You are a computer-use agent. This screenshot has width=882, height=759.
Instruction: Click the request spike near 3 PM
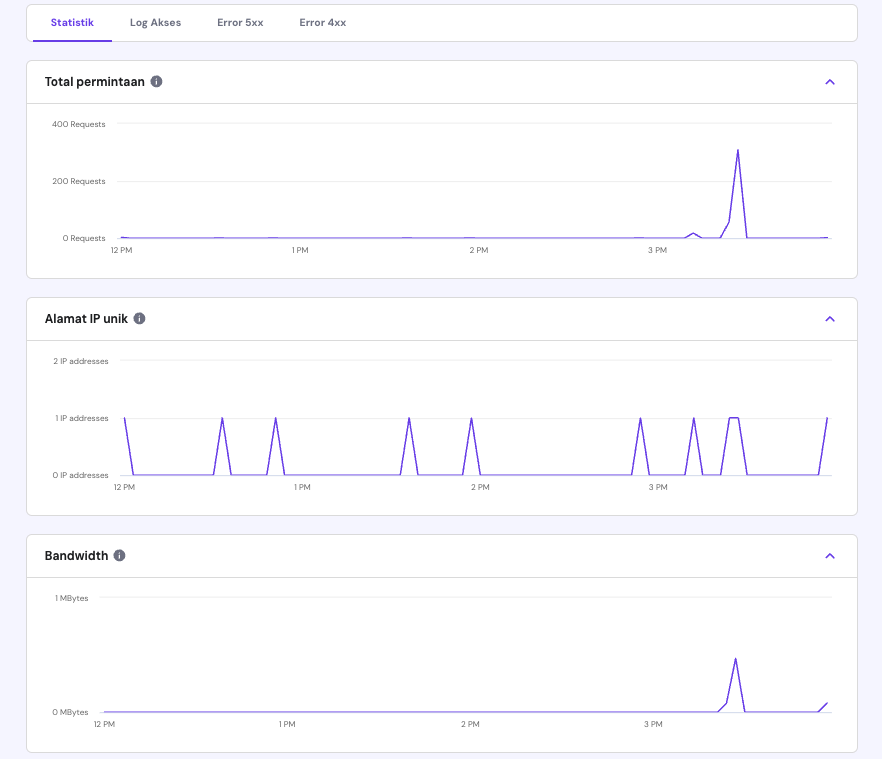[x=738, y=150]
